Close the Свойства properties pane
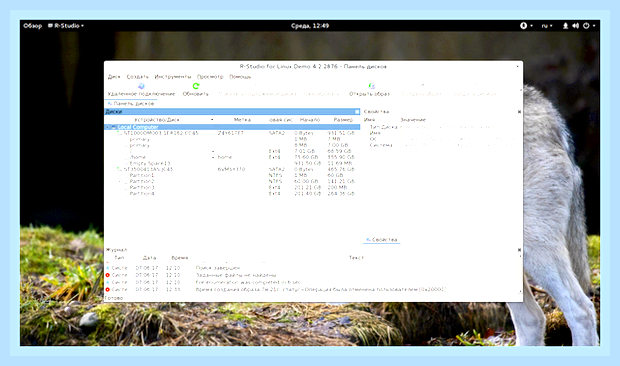 point(519,112)
